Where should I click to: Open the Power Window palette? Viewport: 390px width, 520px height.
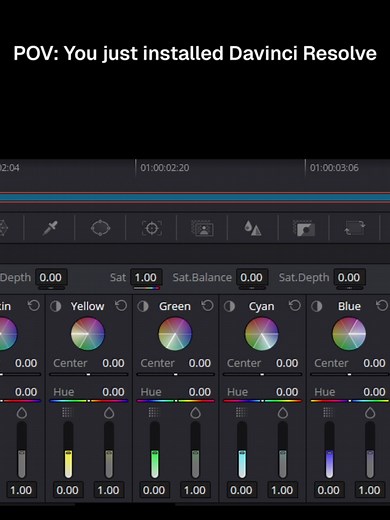pyautogui.click(x=100, y=228)
